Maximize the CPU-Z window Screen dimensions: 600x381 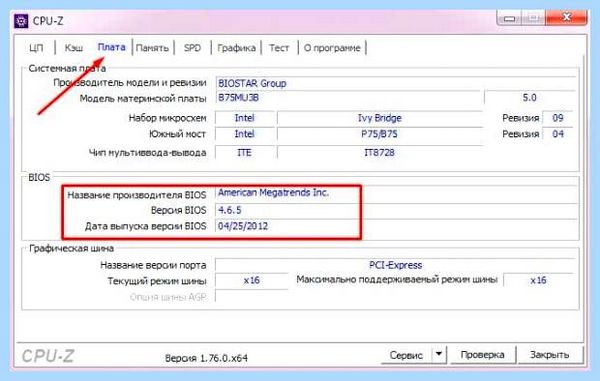point(533,18)
